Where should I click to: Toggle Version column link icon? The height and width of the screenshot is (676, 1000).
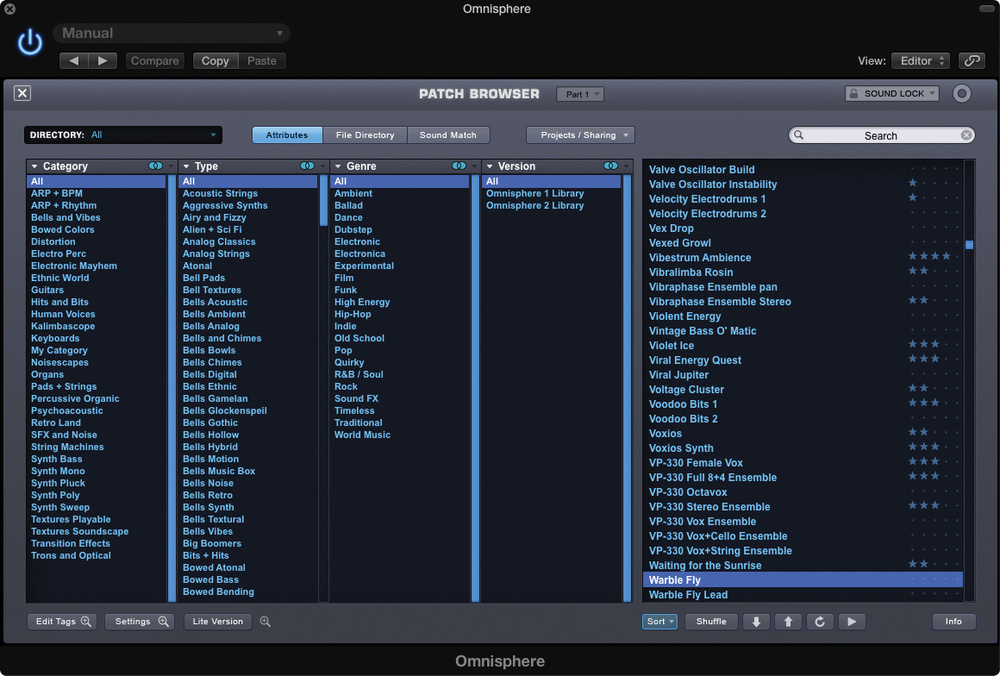click(610, 166)
